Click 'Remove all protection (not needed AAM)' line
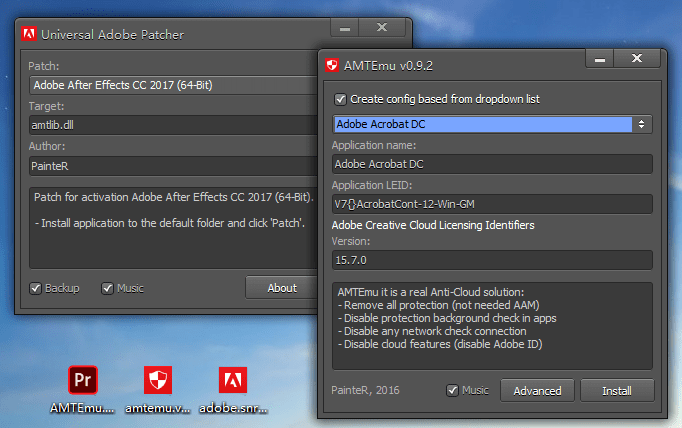 (438, 305)
